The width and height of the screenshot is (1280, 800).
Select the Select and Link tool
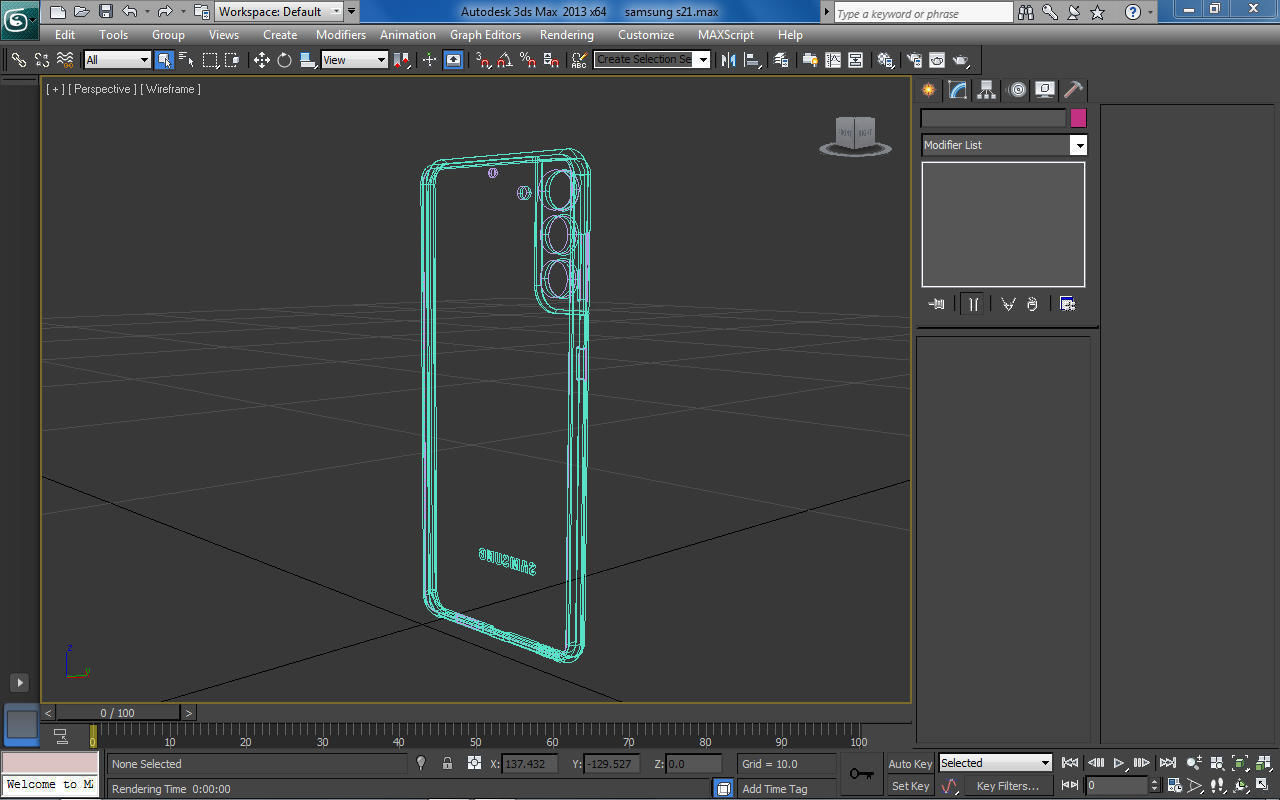18,60
